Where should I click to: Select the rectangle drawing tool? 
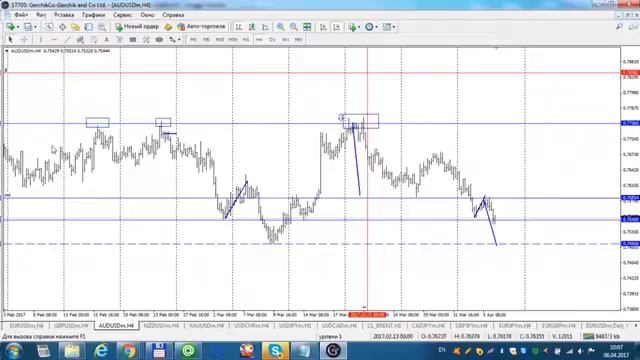click(x=133, y=40)
